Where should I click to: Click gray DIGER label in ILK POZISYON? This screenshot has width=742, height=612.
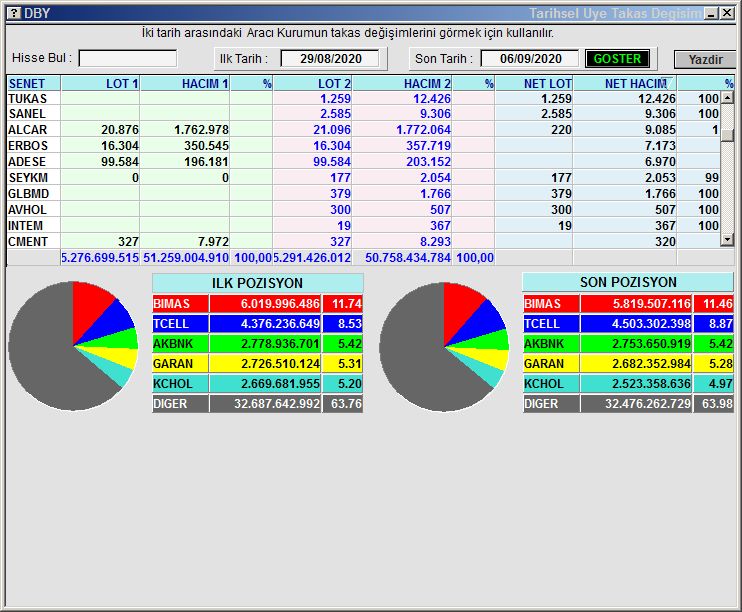pos(170,404)
